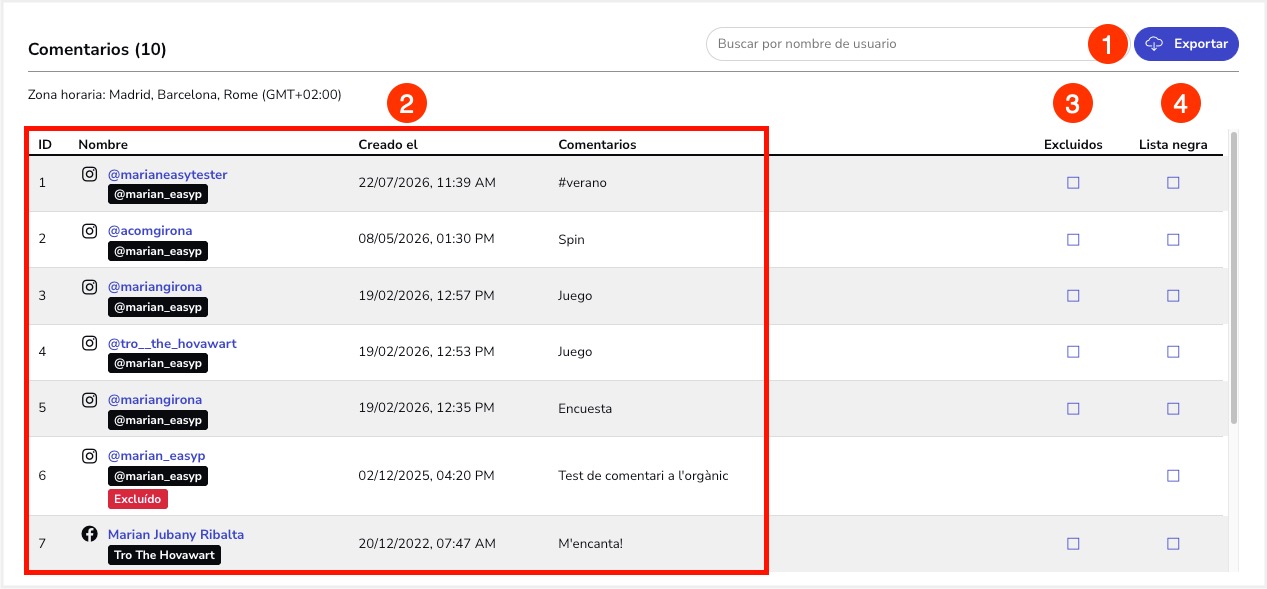Open the @tro__the_hovawart profile link
This screenshot has width=1267, height=589.
(172, 343)
